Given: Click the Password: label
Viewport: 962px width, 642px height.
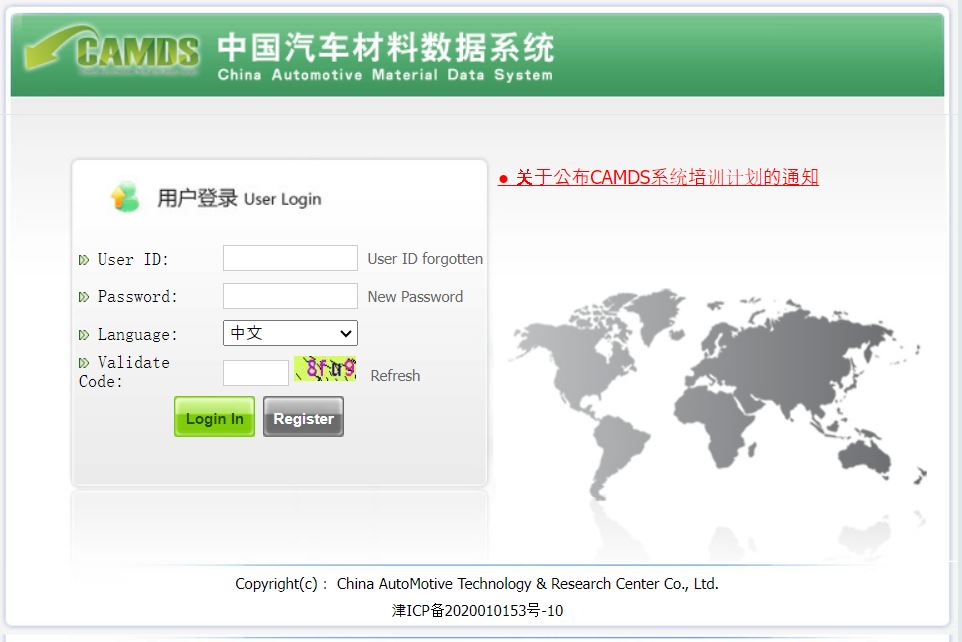Looking at the screenshot, I should click(x=138, y=296).
